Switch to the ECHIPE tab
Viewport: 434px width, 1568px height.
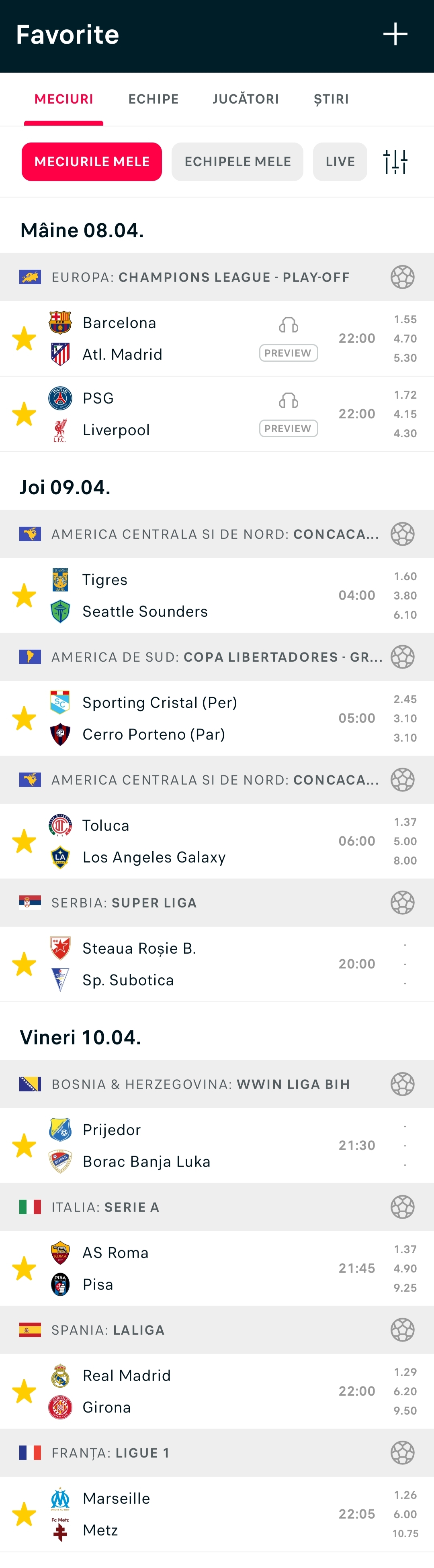153,99
